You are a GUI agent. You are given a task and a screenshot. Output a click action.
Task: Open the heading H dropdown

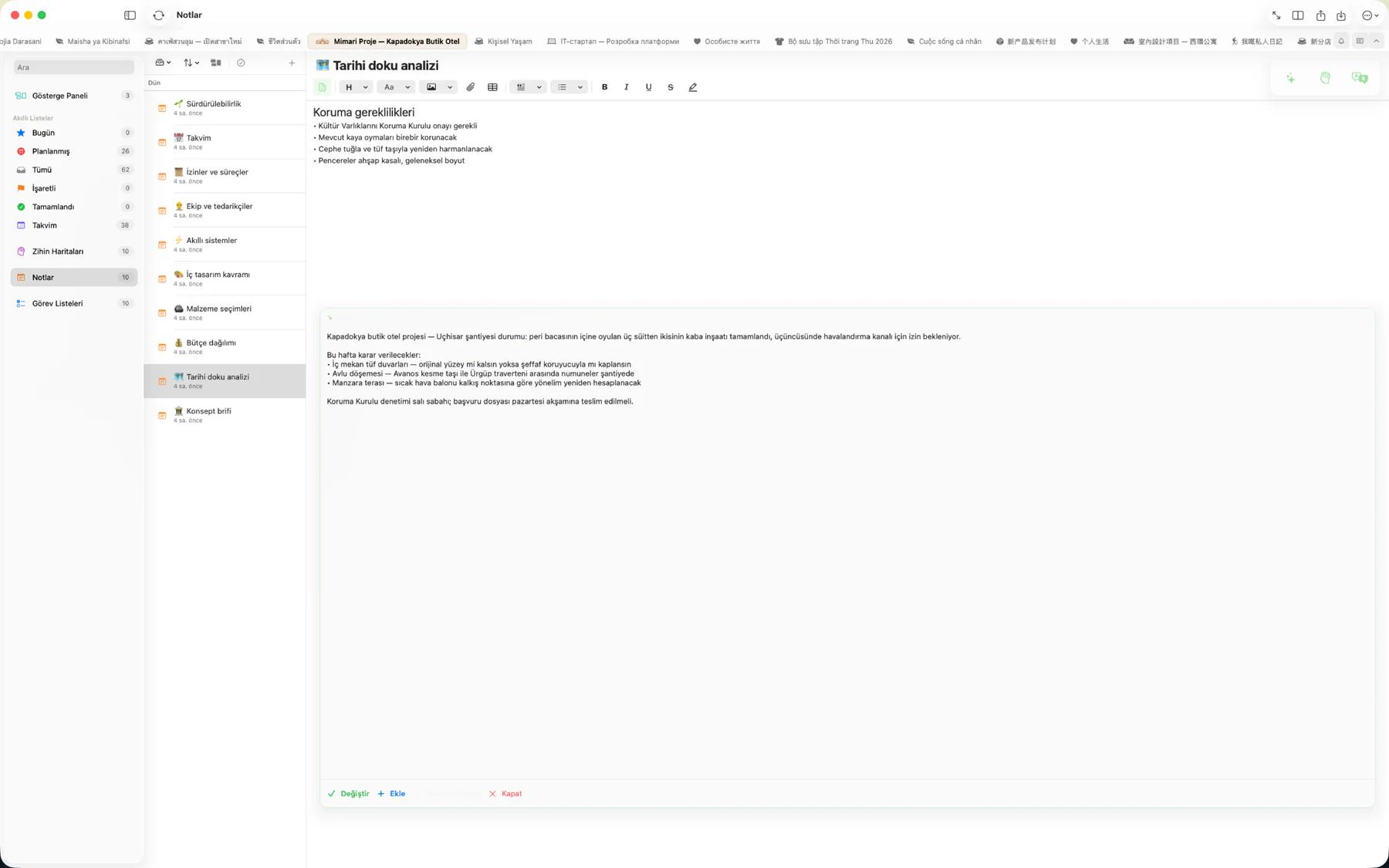pos(357,87)
